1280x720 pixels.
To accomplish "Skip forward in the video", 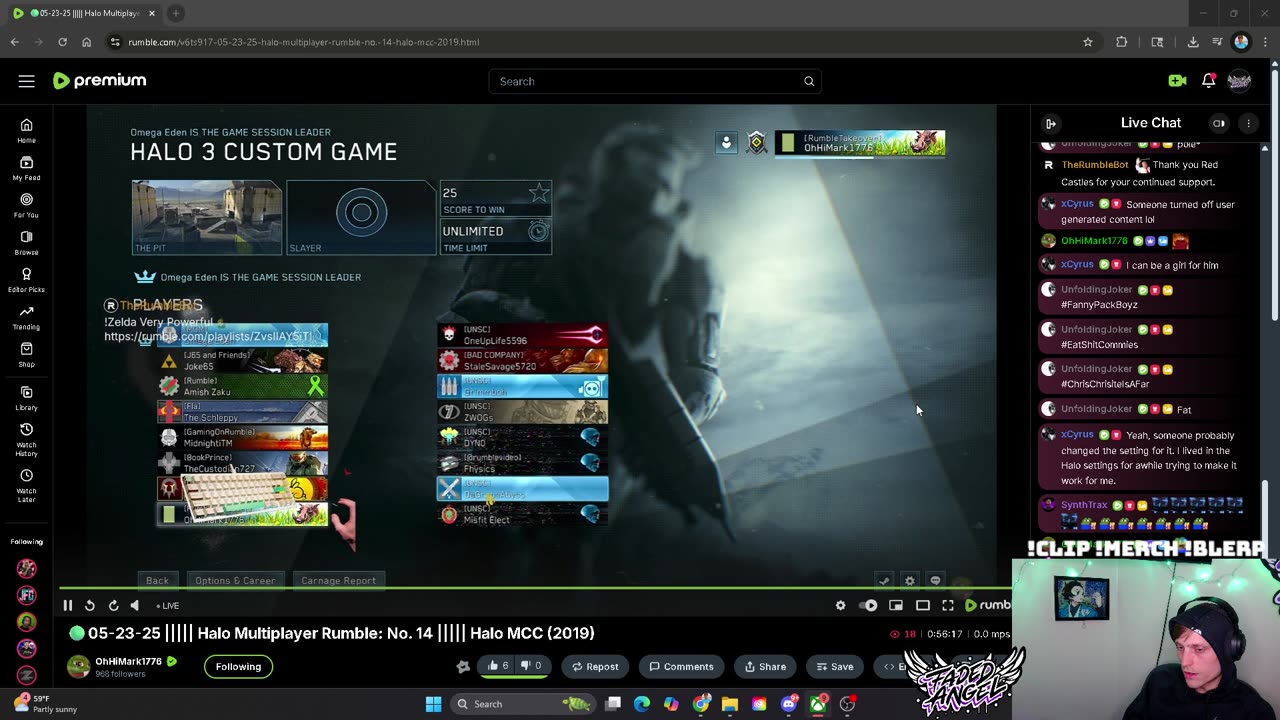I will pyautogui.click(x=113, y=605).
